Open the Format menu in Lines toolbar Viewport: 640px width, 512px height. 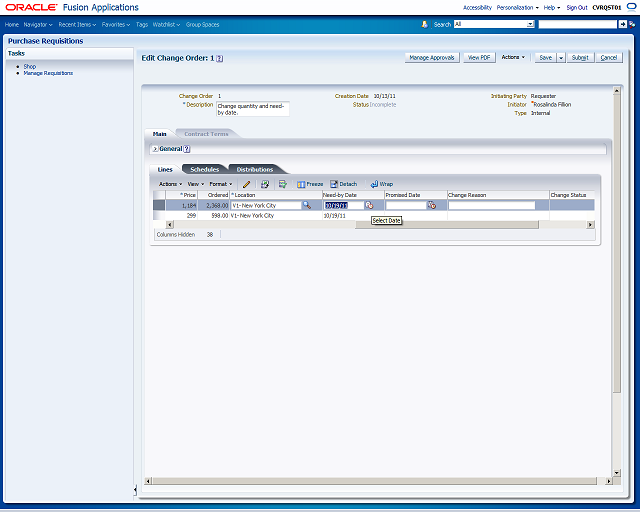point(220,184)
